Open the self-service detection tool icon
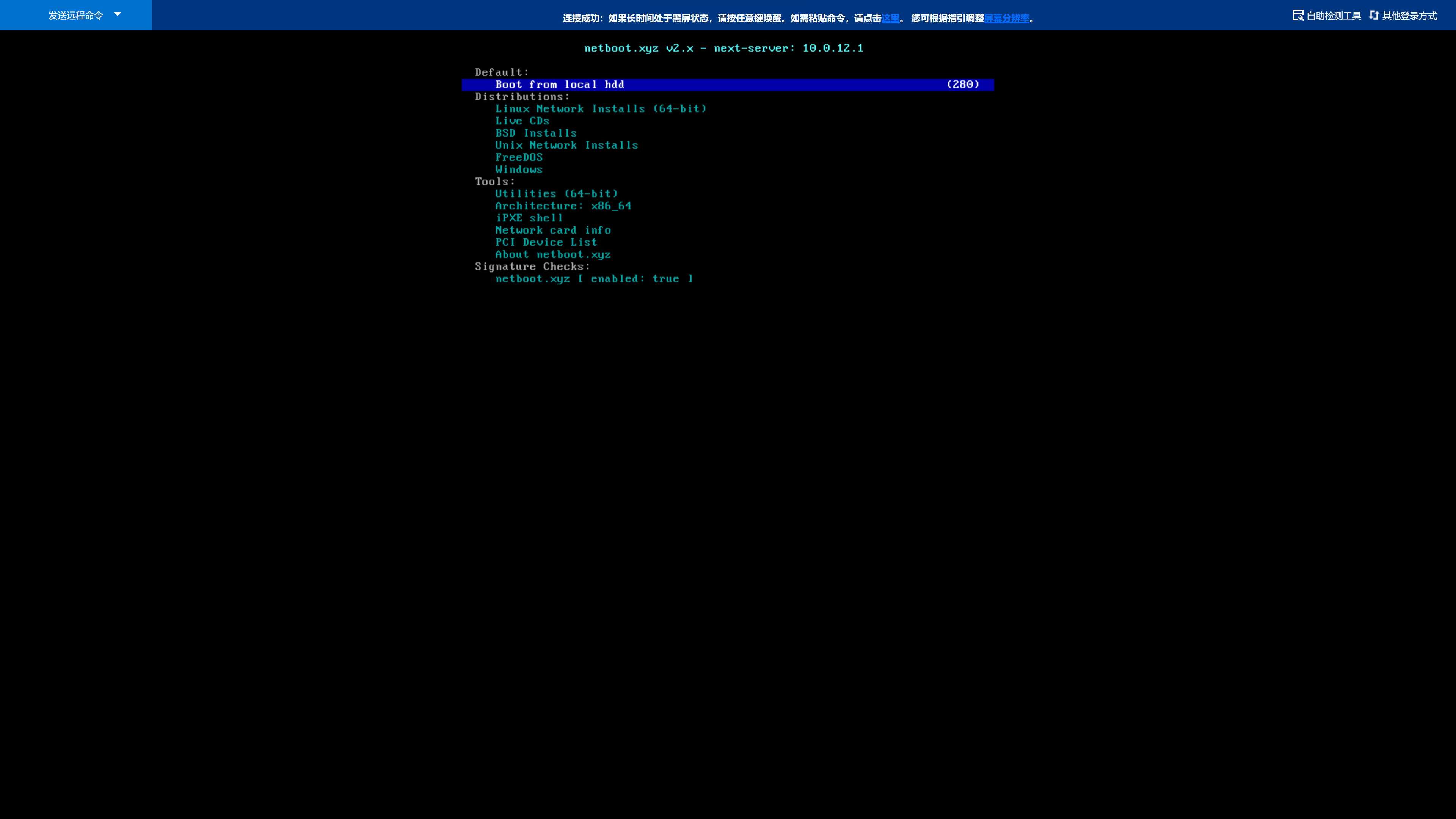The height and width of the screenshot is (819, 1456). pos(1298,15)
